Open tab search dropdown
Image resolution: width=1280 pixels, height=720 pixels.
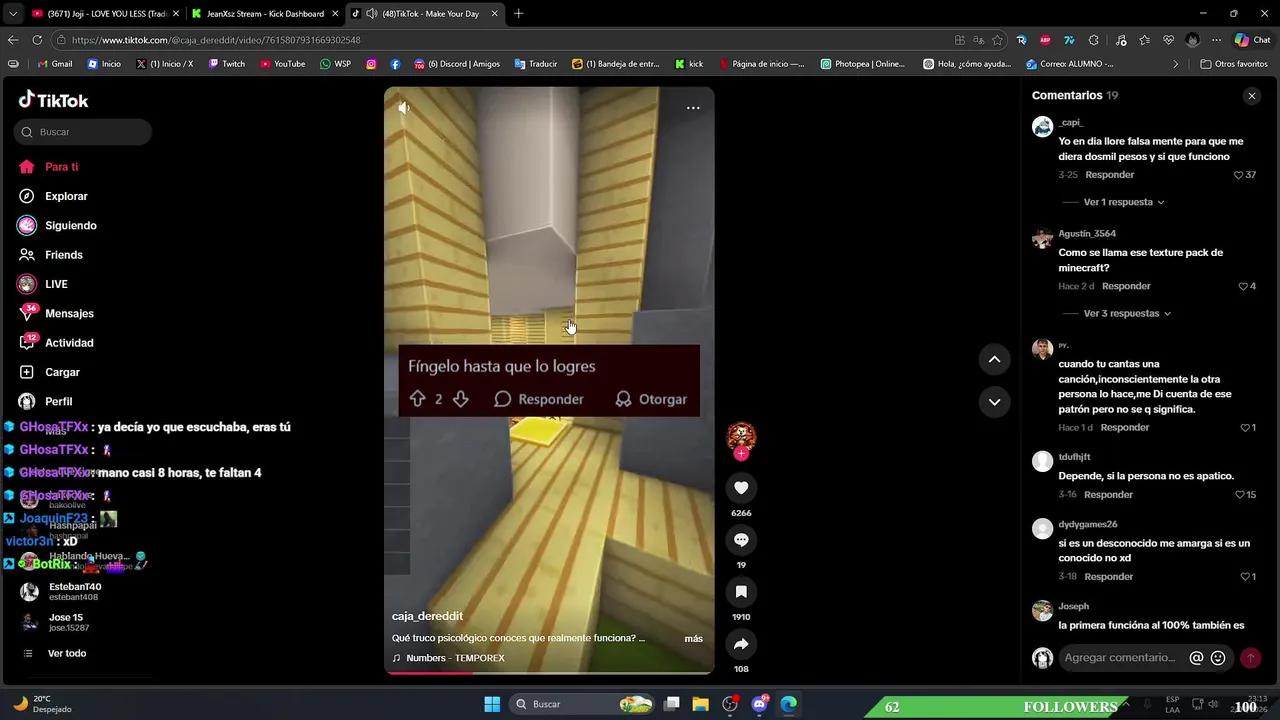tap(12, 14)
